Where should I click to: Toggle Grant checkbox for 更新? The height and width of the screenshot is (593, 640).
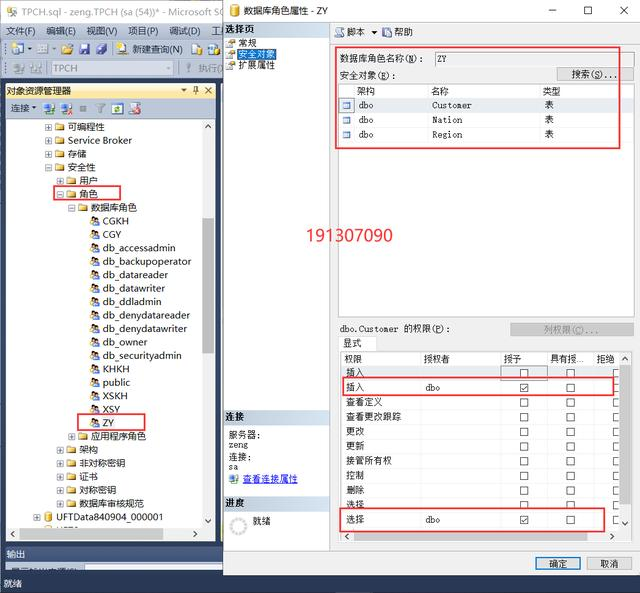524,446
